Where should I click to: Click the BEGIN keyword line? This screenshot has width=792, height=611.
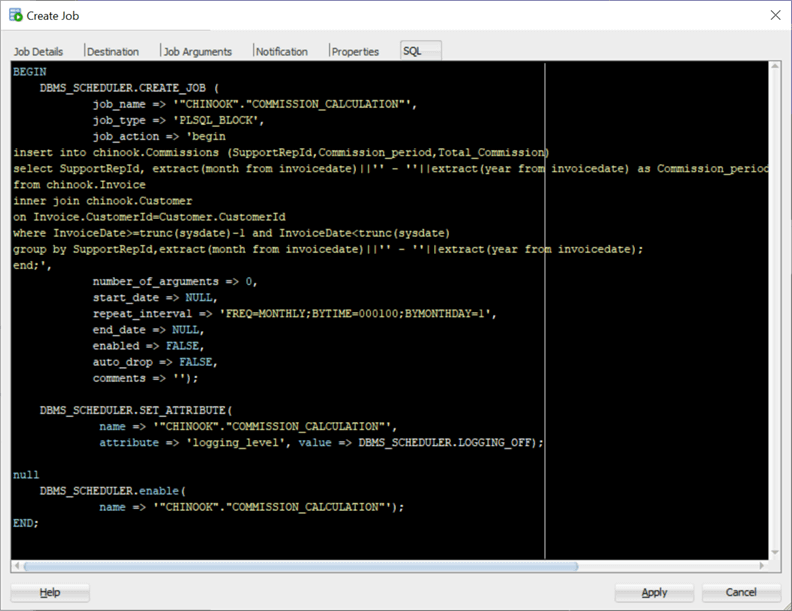(x=30, y=72)
